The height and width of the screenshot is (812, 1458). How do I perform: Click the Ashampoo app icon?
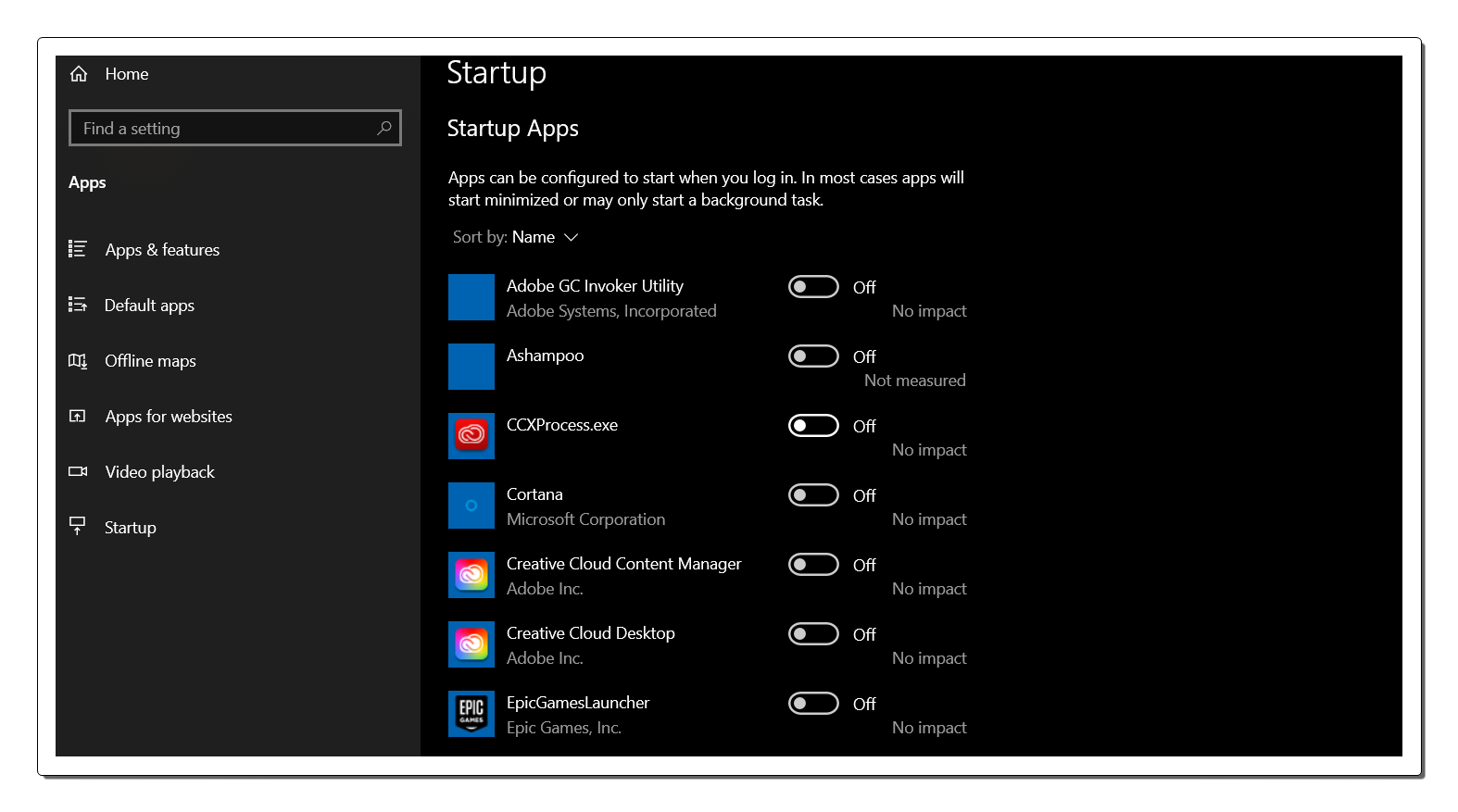pyautogui.click(x=471, y=367)
